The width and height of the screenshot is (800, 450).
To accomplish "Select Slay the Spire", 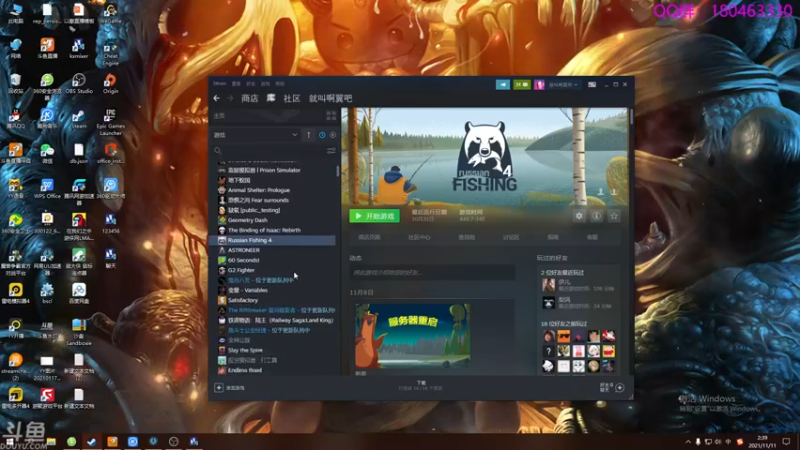I will click(x=273, y=350).
